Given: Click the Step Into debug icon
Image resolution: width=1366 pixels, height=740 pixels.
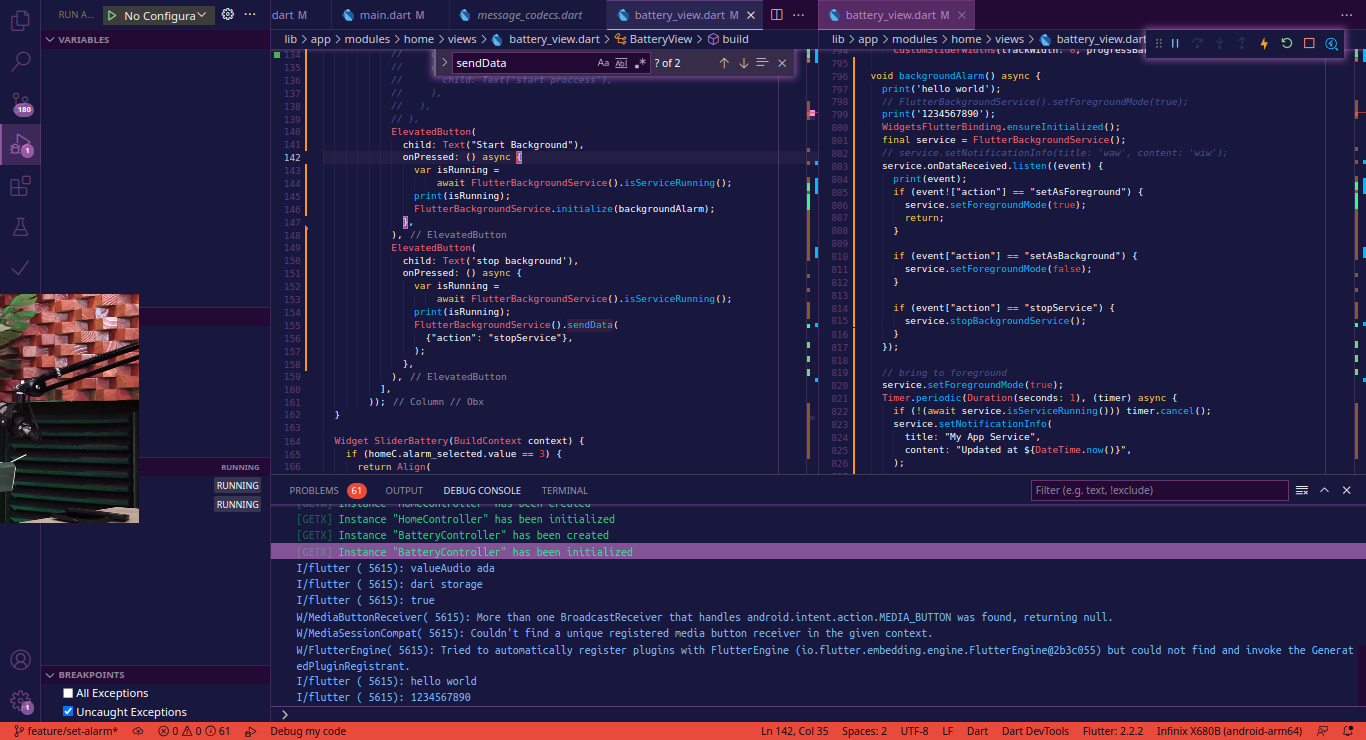Looking at the screenshot, I should click(1219, 43).
